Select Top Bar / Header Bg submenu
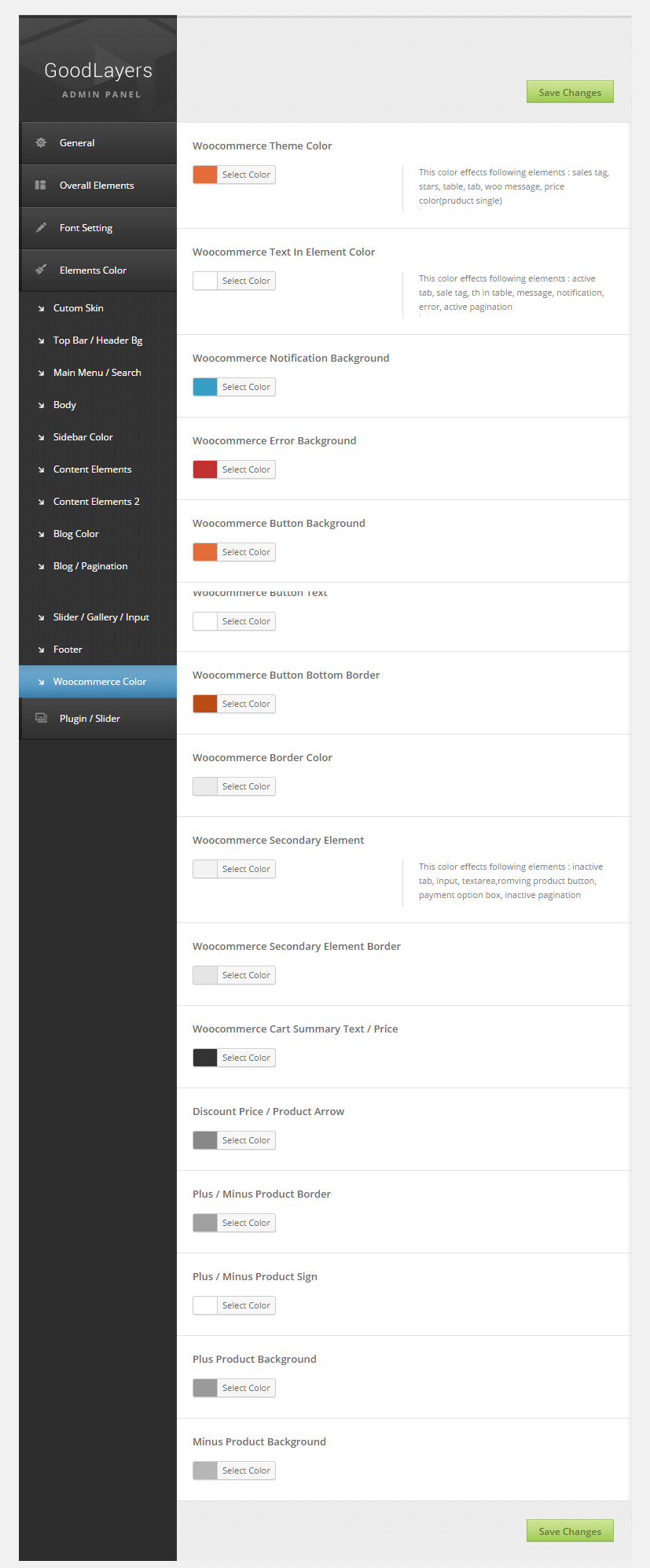 tap(97, 340)
